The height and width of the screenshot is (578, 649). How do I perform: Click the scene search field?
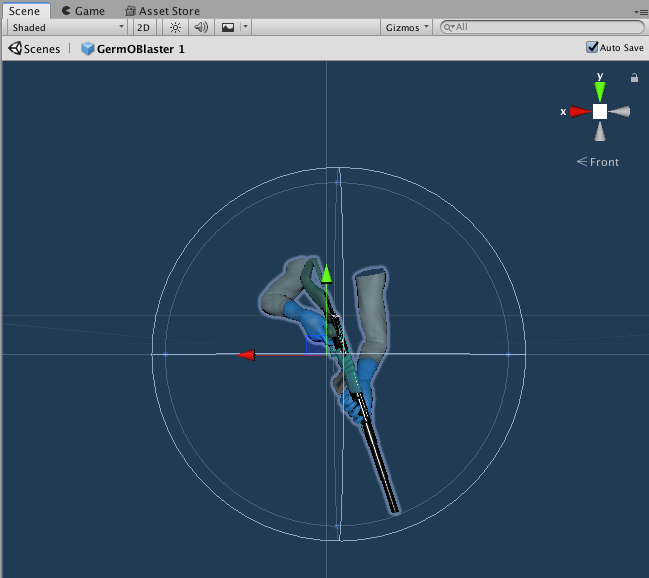(x=545, y=28)
